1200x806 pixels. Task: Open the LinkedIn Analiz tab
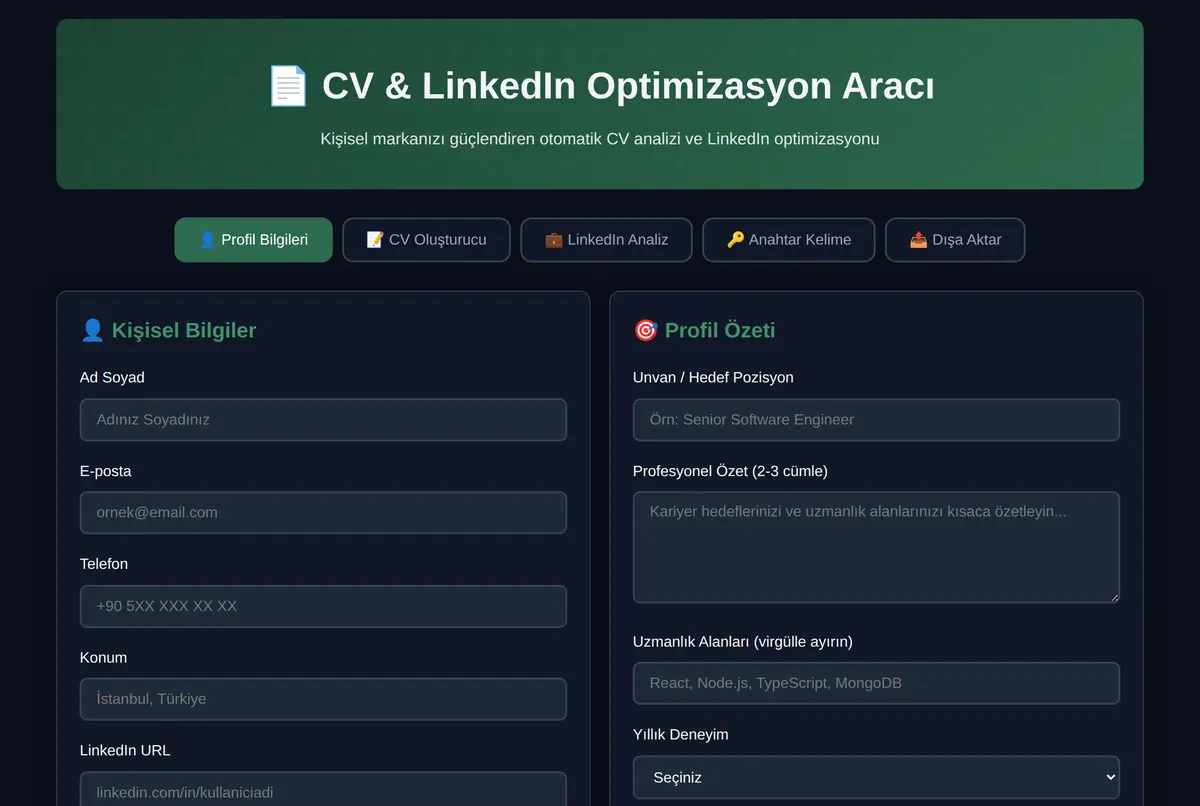pyautogui.click(x=606, y=240)
